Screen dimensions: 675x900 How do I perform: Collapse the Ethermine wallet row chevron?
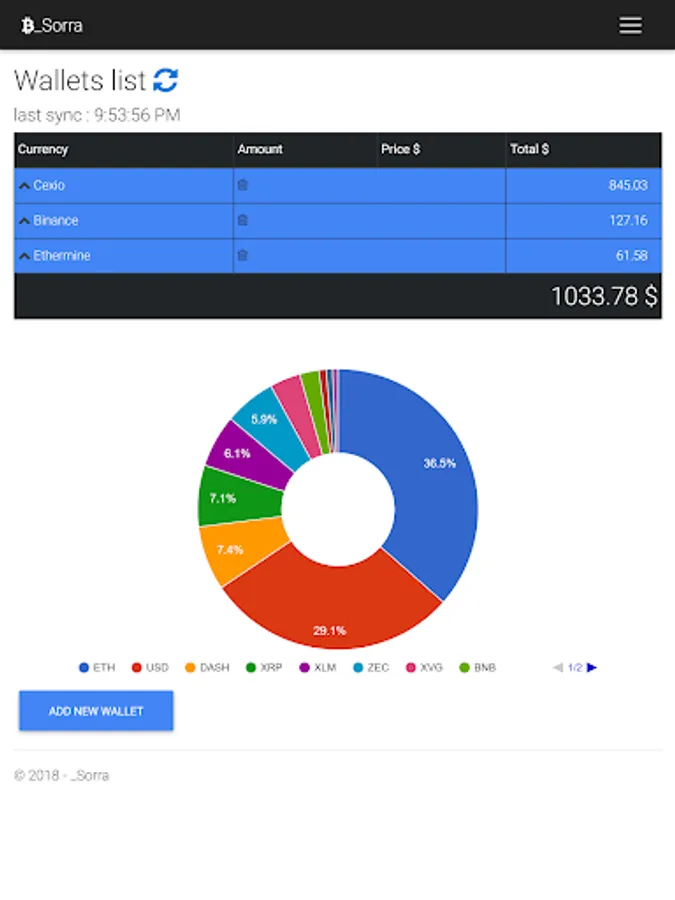pyautogui.click(x=24, y=255)
